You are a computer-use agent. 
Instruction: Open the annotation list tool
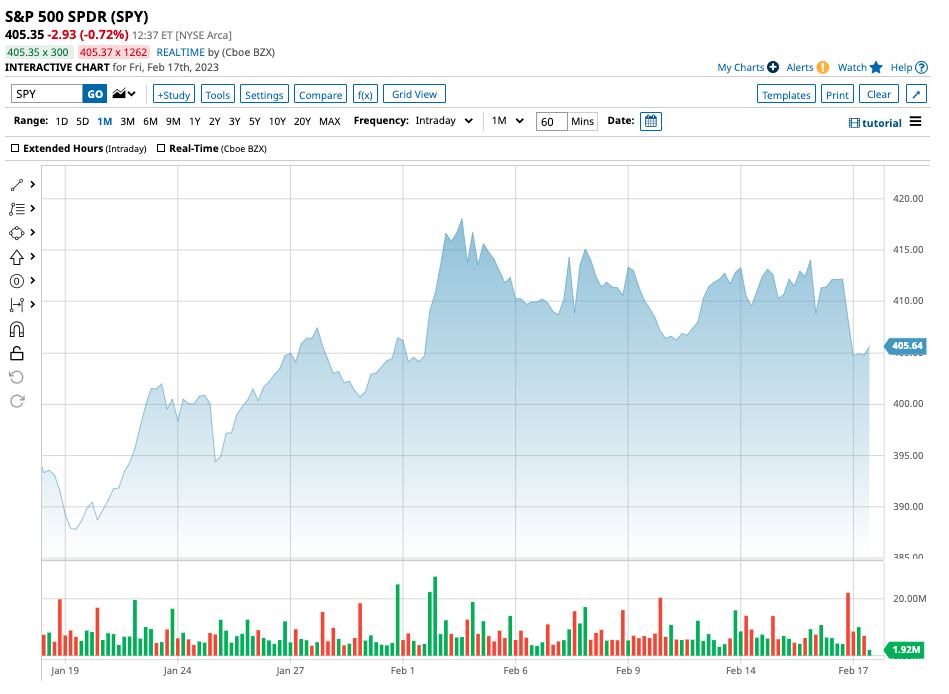coord(17,209)
